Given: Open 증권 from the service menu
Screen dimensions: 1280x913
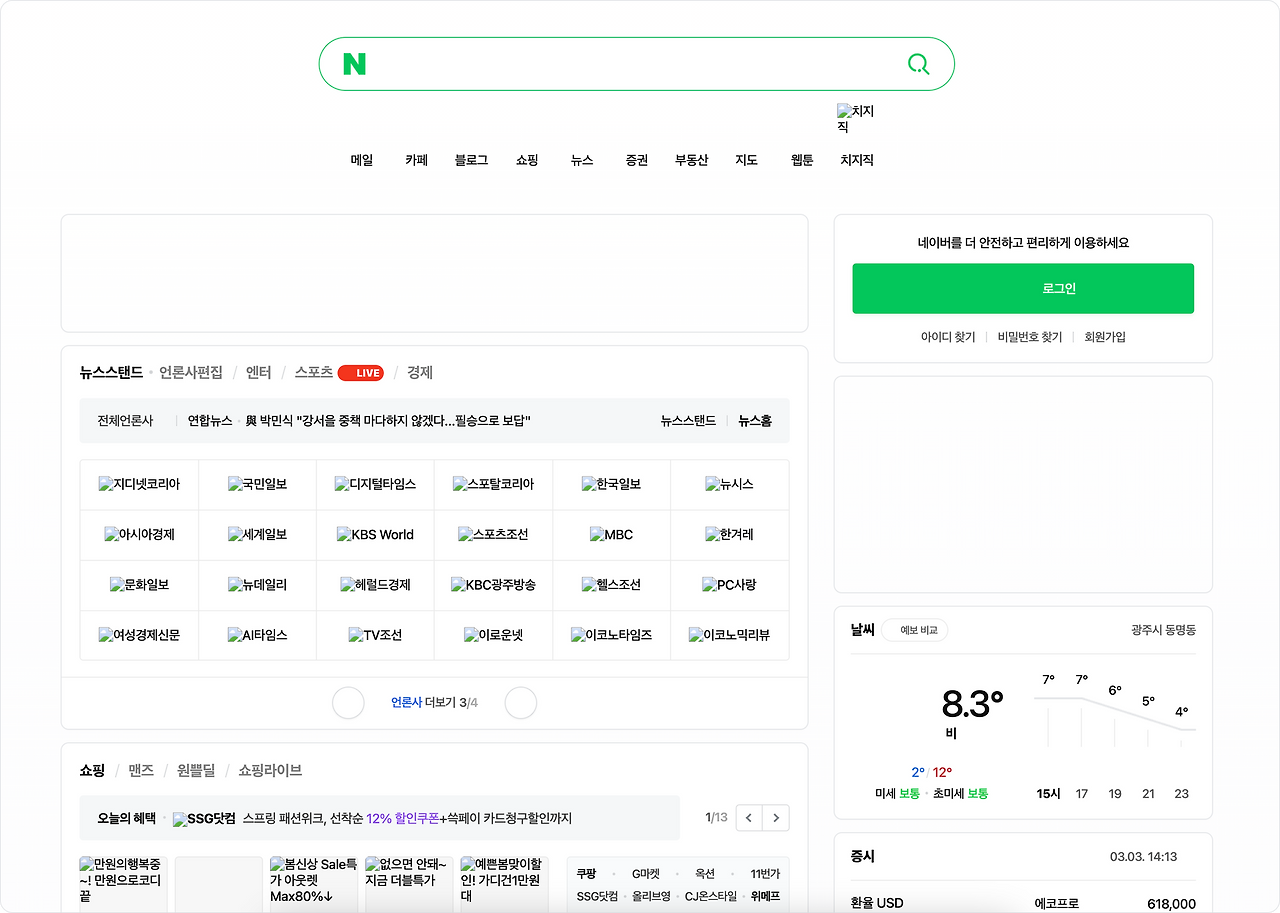Looking at the screenshot, I should pyautogui.click(x=637, y=160).
